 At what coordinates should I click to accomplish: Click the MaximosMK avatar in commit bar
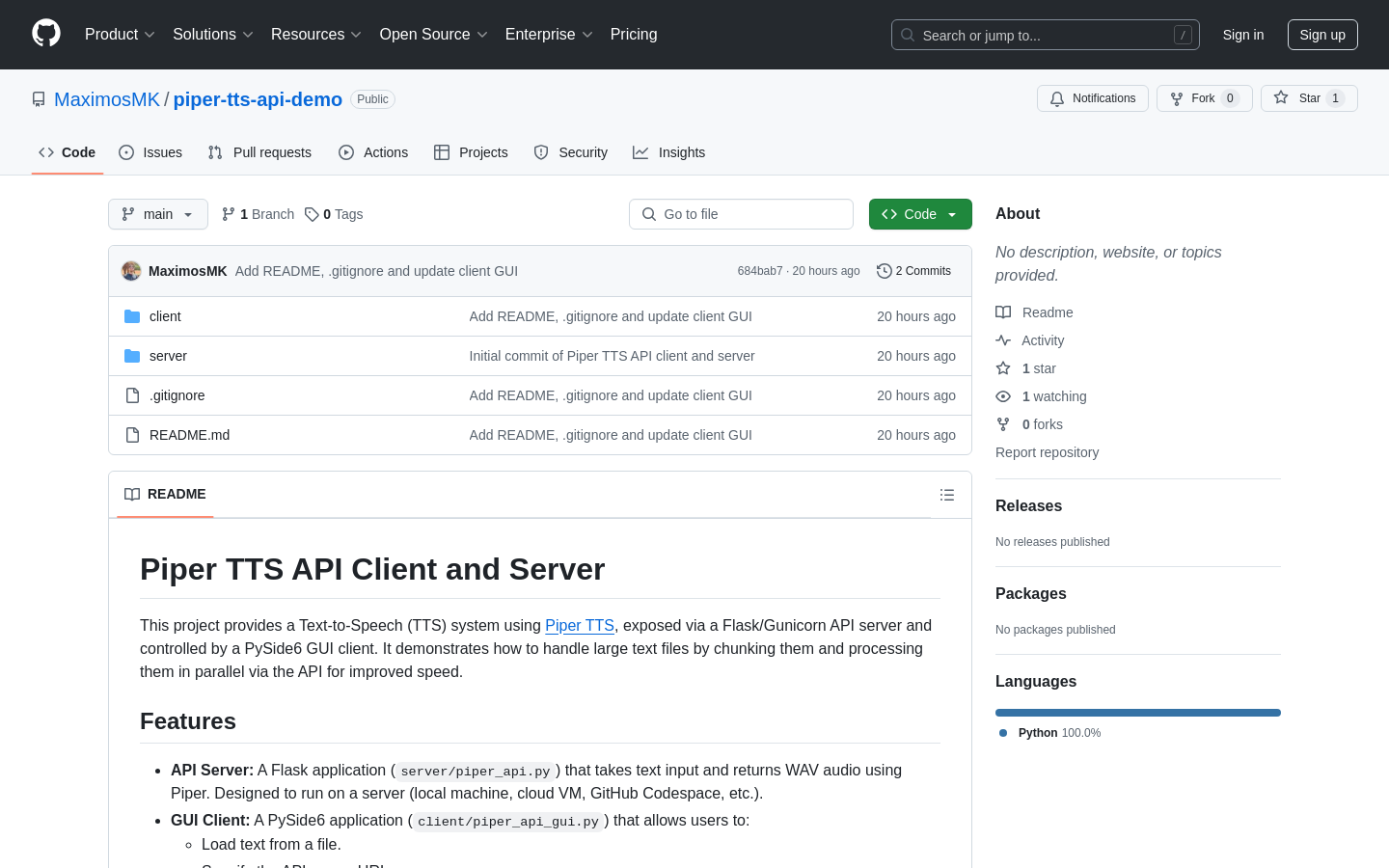tap(131, 271)
